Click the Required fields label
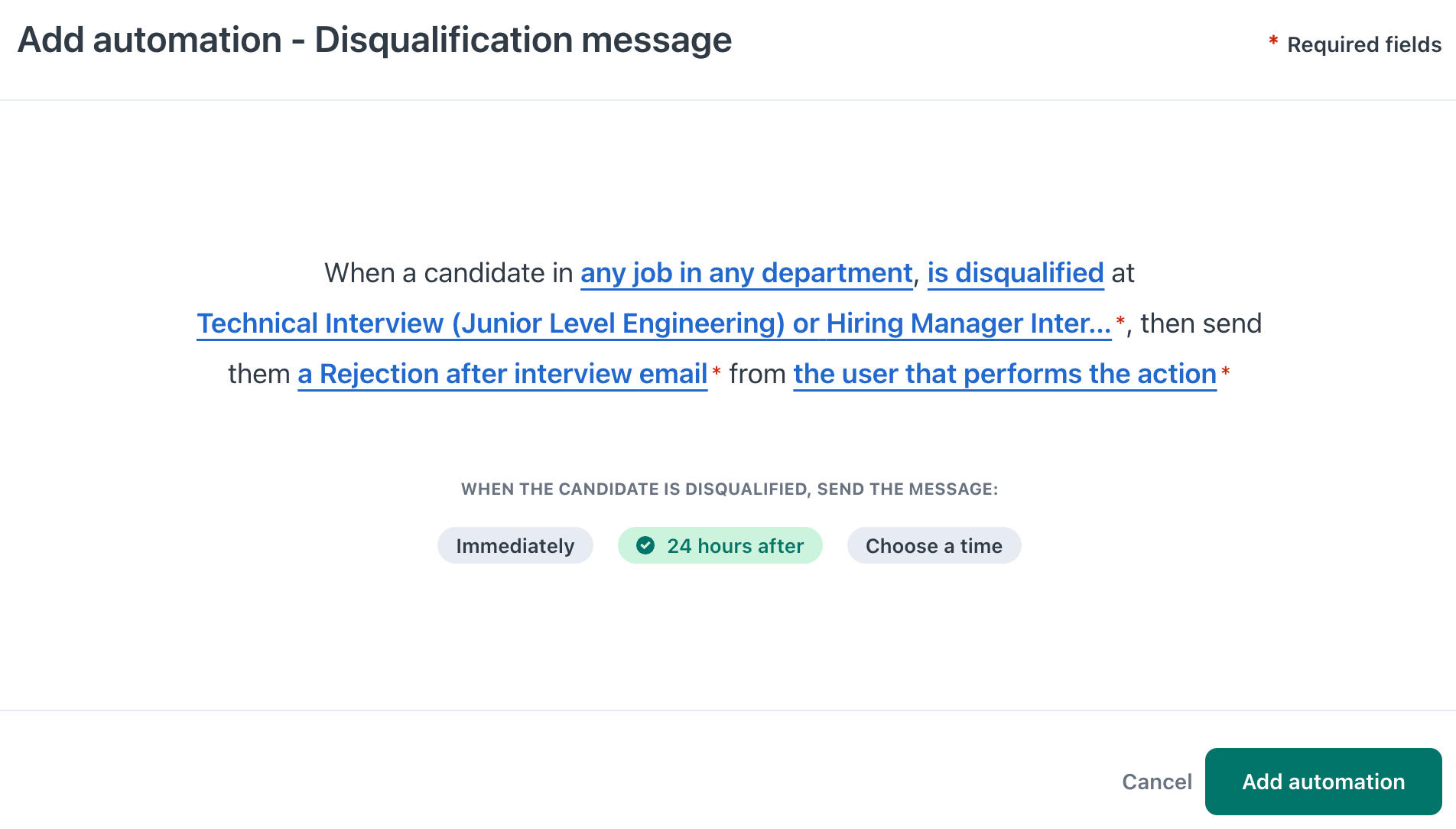Image resolution: width=1456 pixels, height=829 pixels. [x=1365, y=44]
